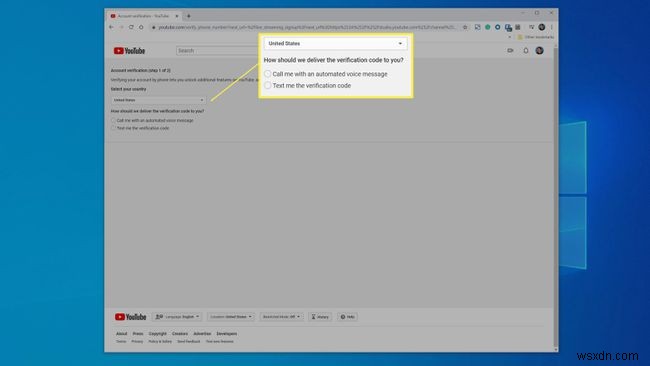Open the Policy & Safety footer link
This screenshot has height=366, width=650.
point(160,342)
